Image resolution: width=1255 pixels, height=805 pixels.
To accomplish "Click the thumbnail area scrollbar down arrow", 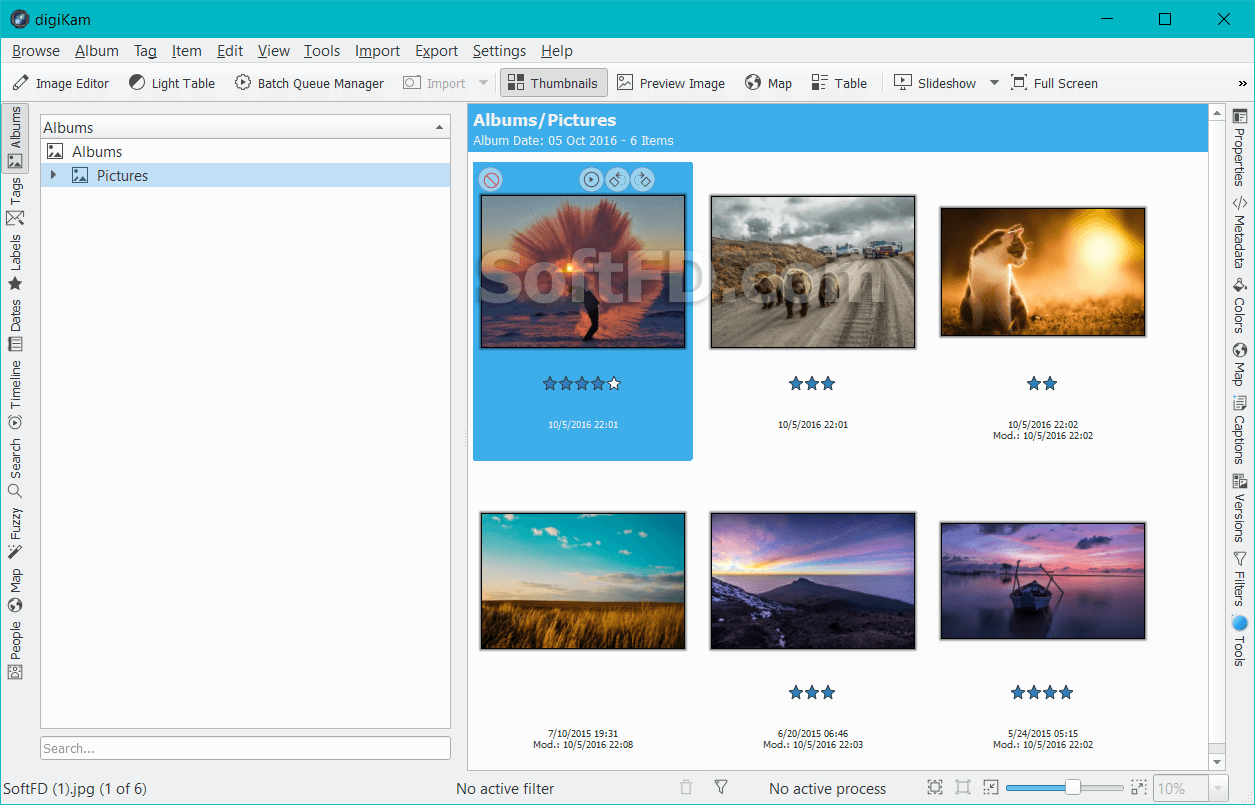I will point(1217,762).
